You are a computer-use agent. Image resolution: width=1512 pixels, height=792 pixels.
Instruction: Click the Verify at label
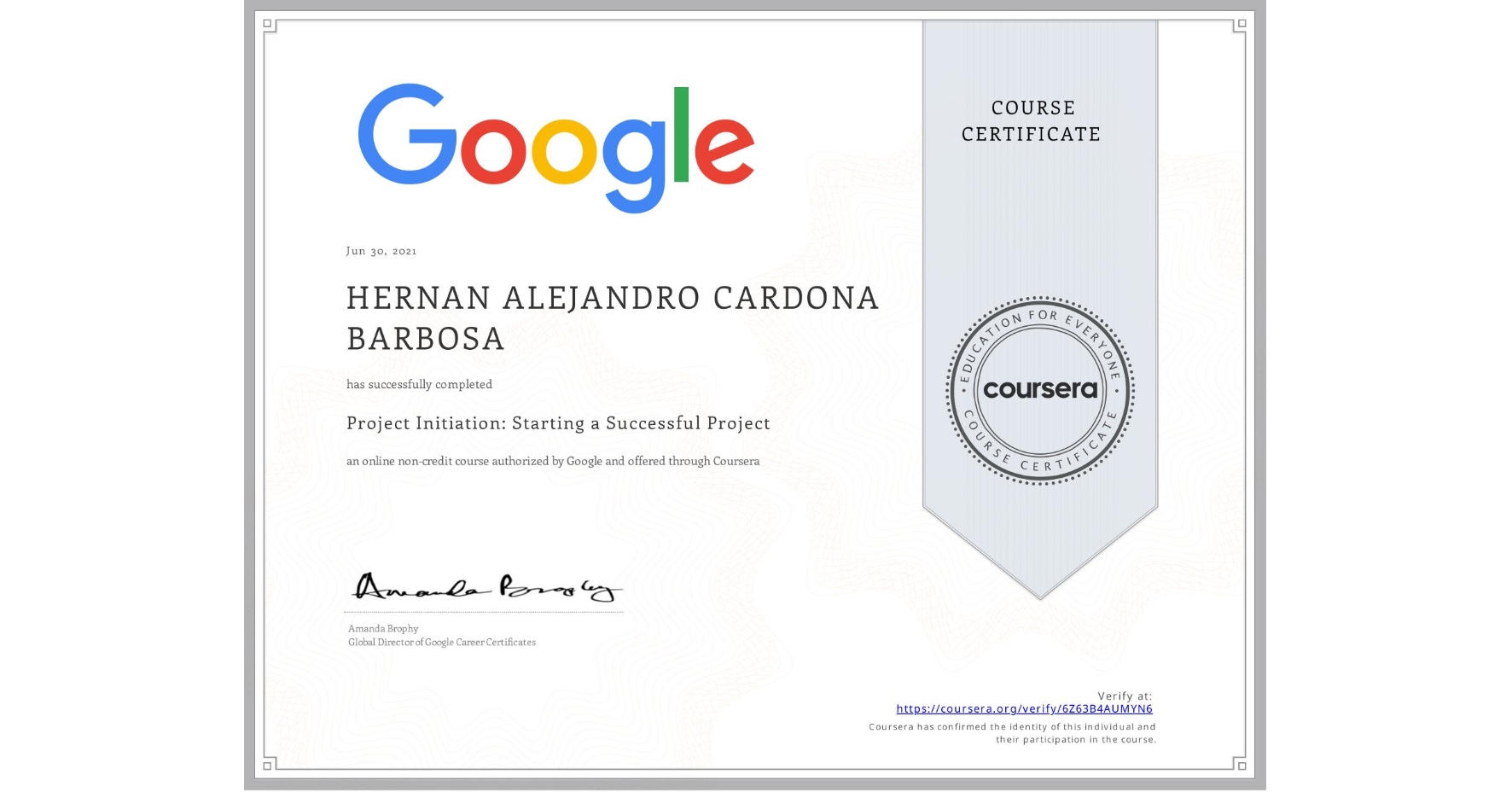1125,695
